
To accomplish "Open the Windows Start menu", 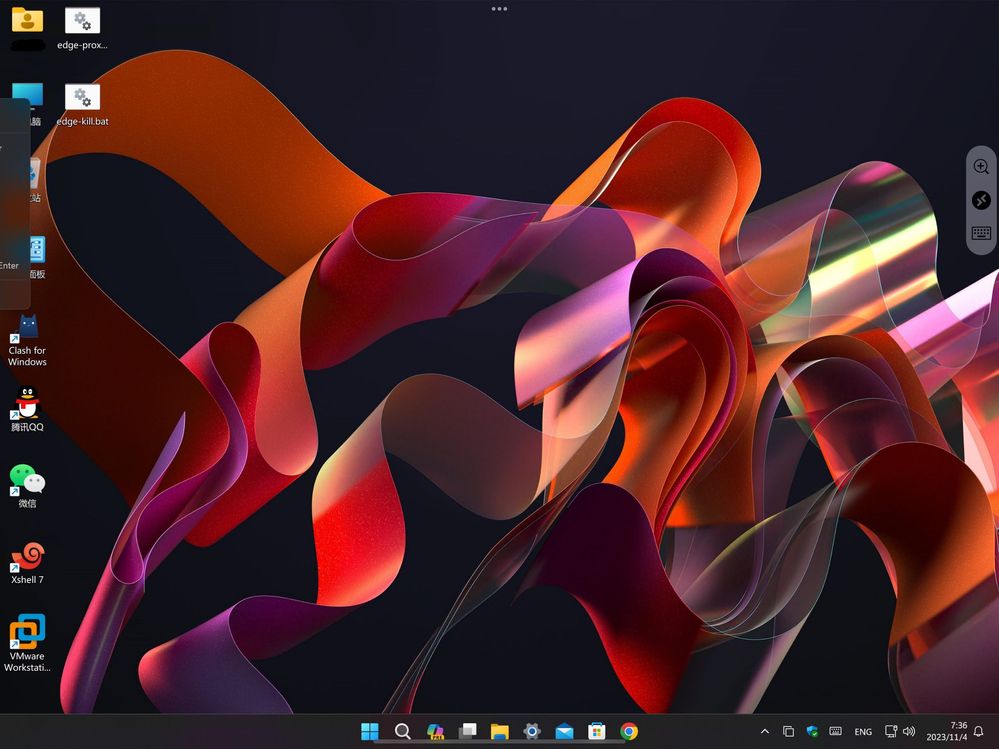I will (x=370, y=731).
